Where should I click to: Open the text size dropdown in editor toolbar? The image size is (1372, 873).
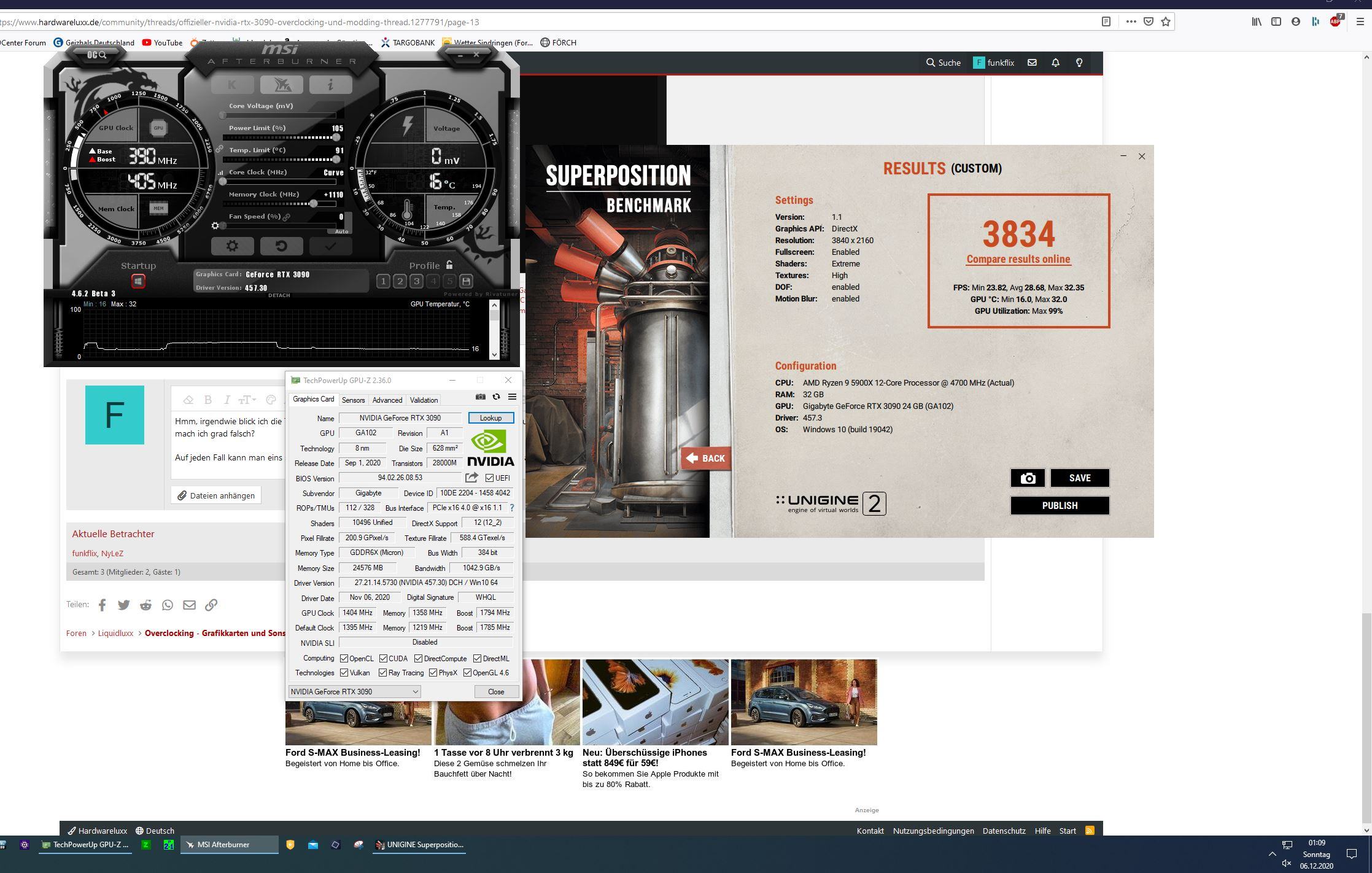click(247, 400)
